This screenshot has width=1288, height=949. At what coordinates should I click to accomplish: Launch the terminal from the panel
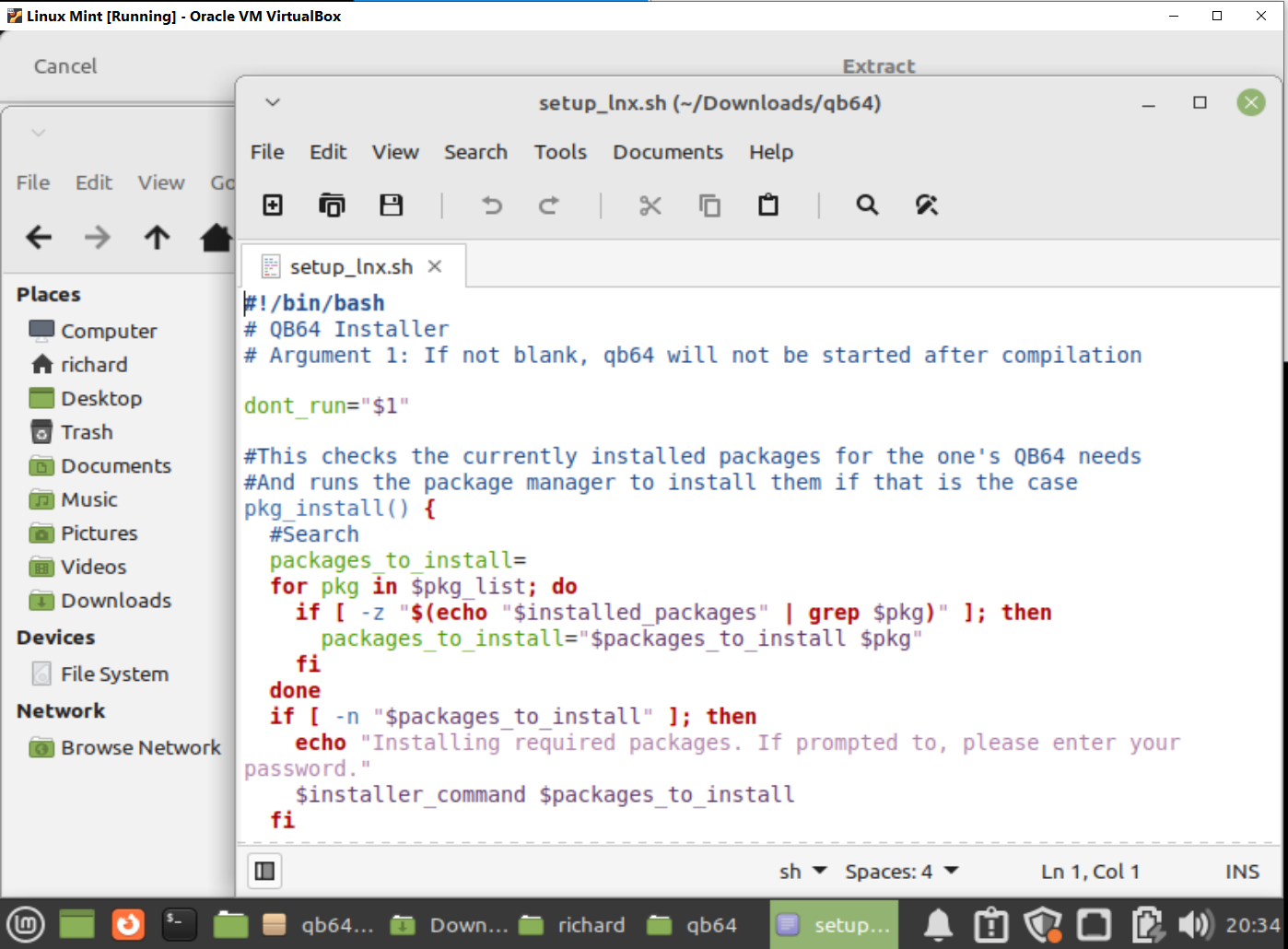coord(179,924)
